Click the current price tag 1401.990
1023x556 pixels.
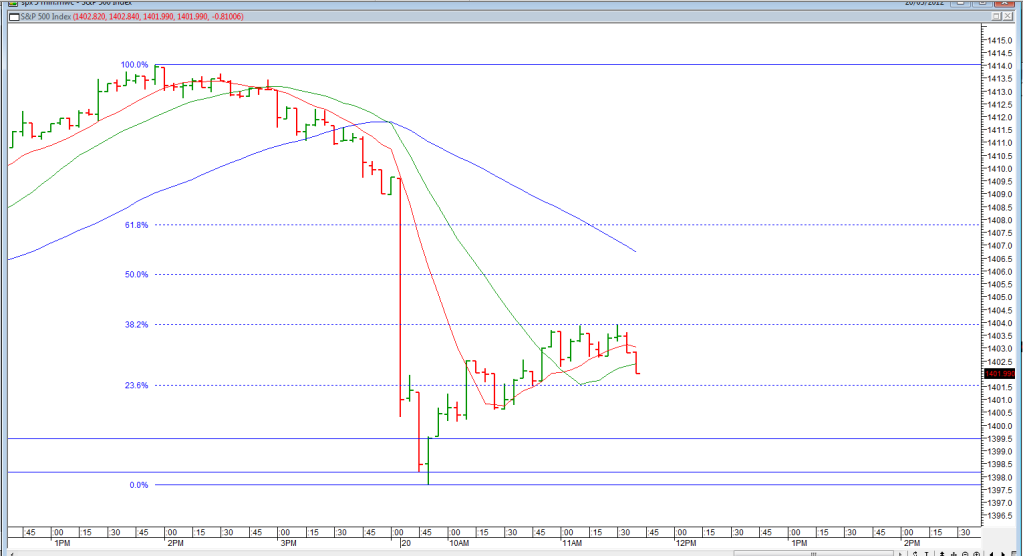[x=999, y=374]
